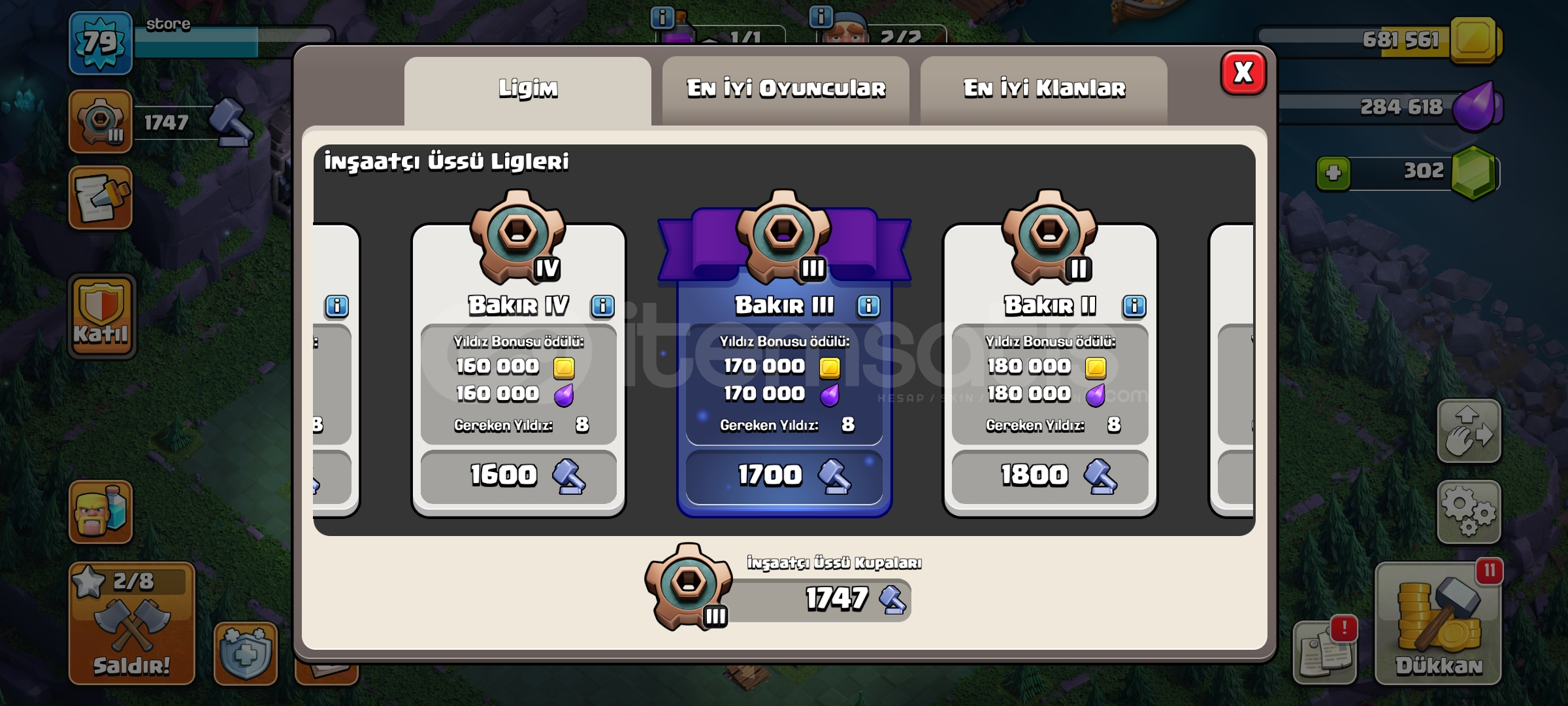Open the settings gears icon
Viewport: 1568px width, 706px height.
click(x=1469, y=513)
